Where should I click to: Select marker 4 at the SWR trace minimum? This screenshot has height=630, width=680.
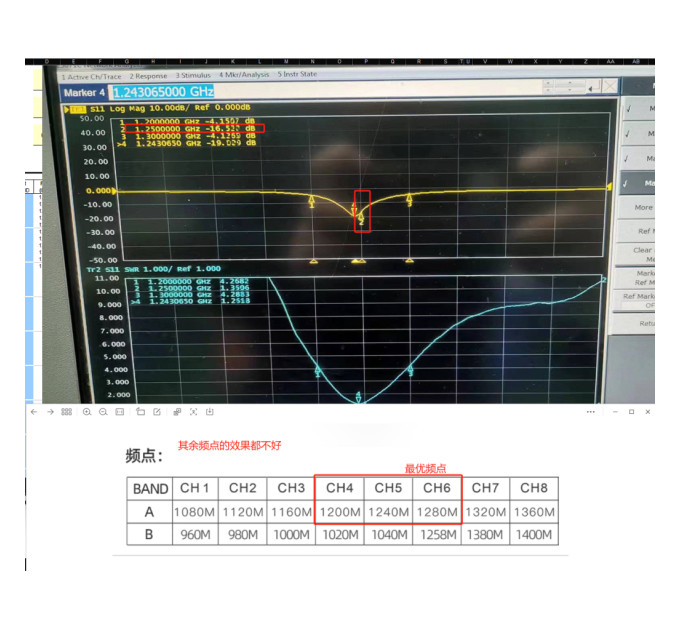click(358, 397)
